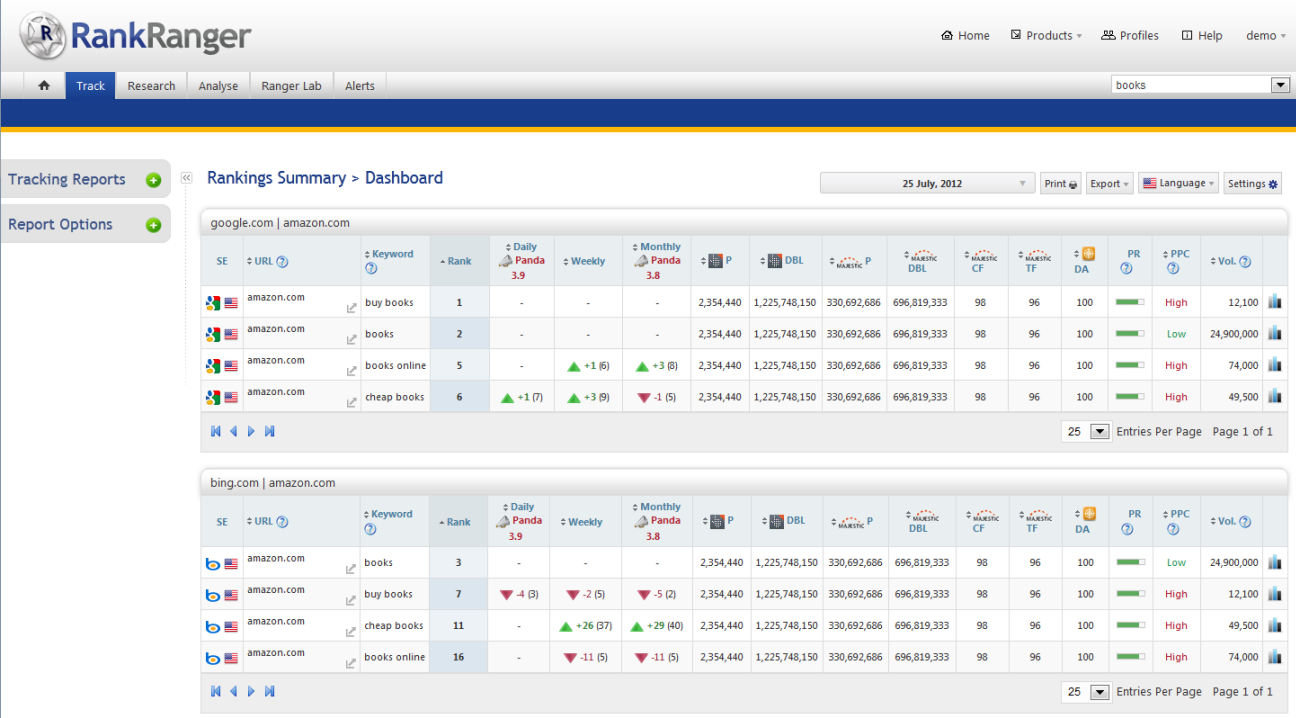Switch to the Research tab

click(x=151, y=86)
